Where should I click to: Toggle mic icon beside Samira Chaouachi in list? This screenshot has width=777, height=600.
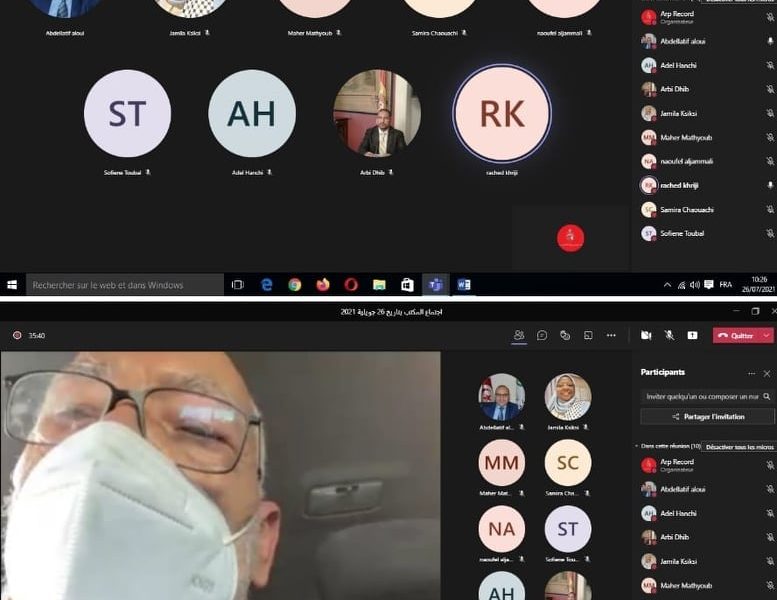click(770, 210)
